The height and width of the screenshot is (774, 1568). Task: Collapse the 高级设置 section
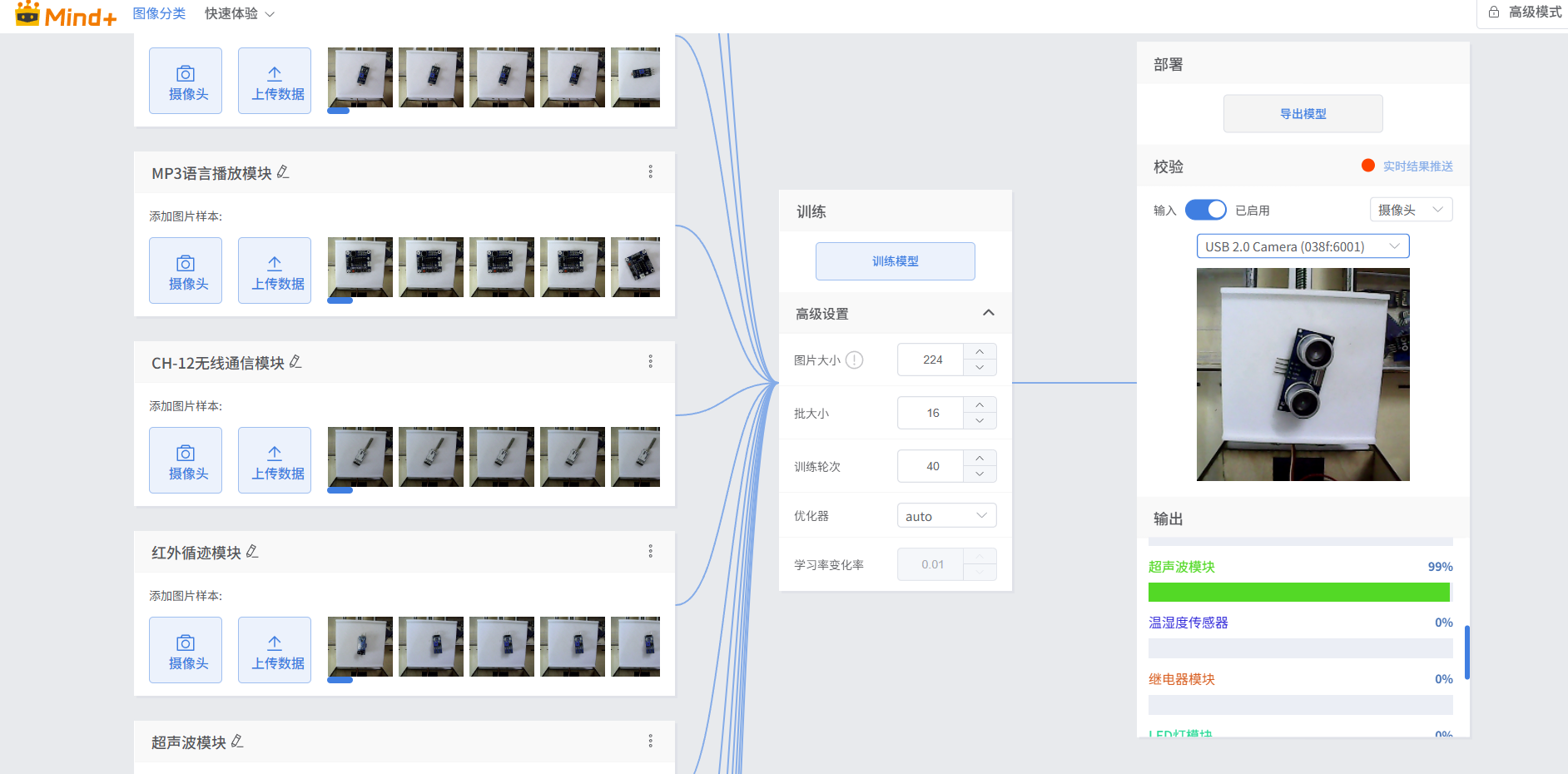[x=988, y=313]
